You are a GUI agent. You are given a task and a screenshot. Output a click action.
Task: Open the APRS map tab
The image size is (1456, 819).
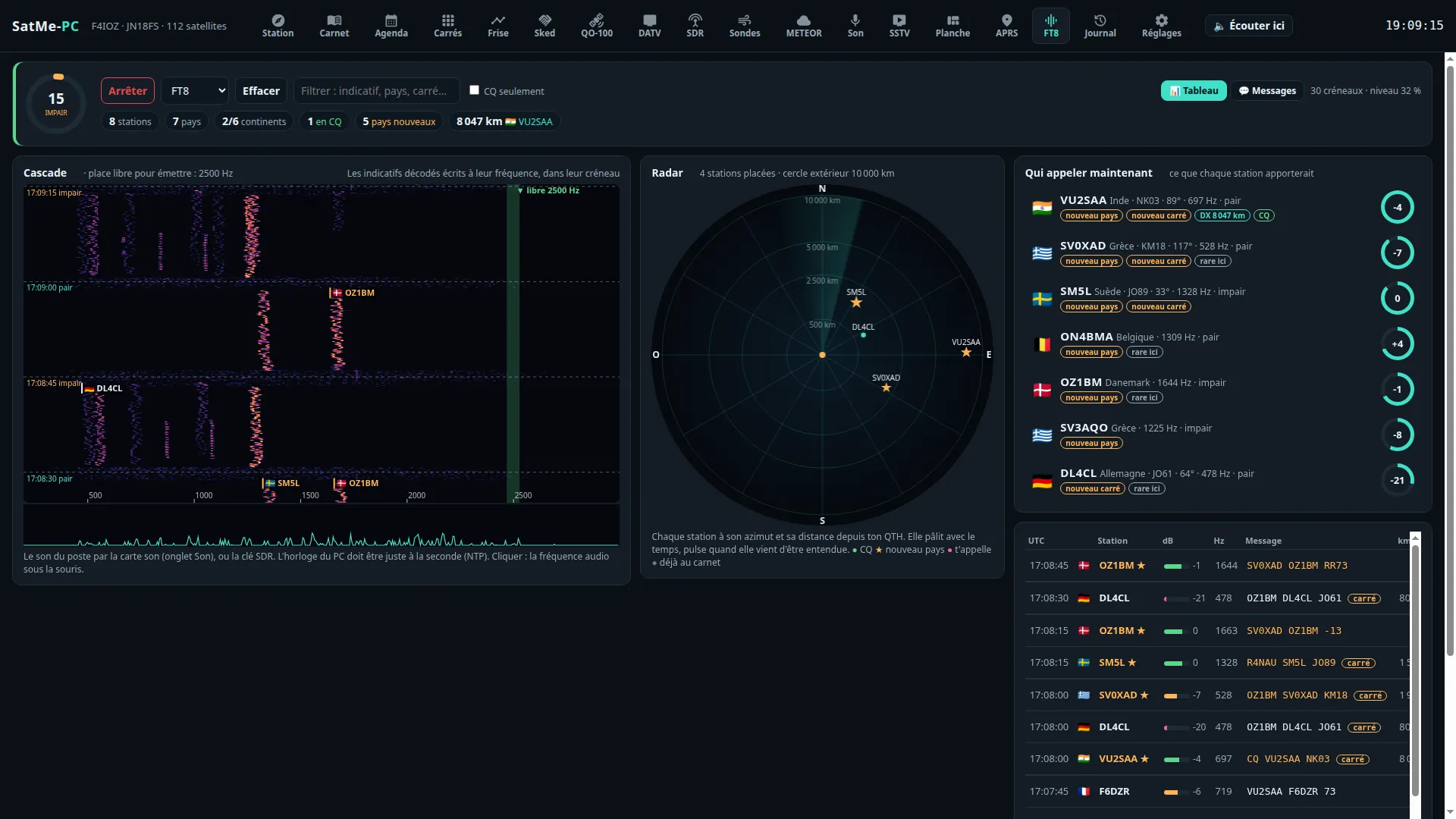point(1007,26)
